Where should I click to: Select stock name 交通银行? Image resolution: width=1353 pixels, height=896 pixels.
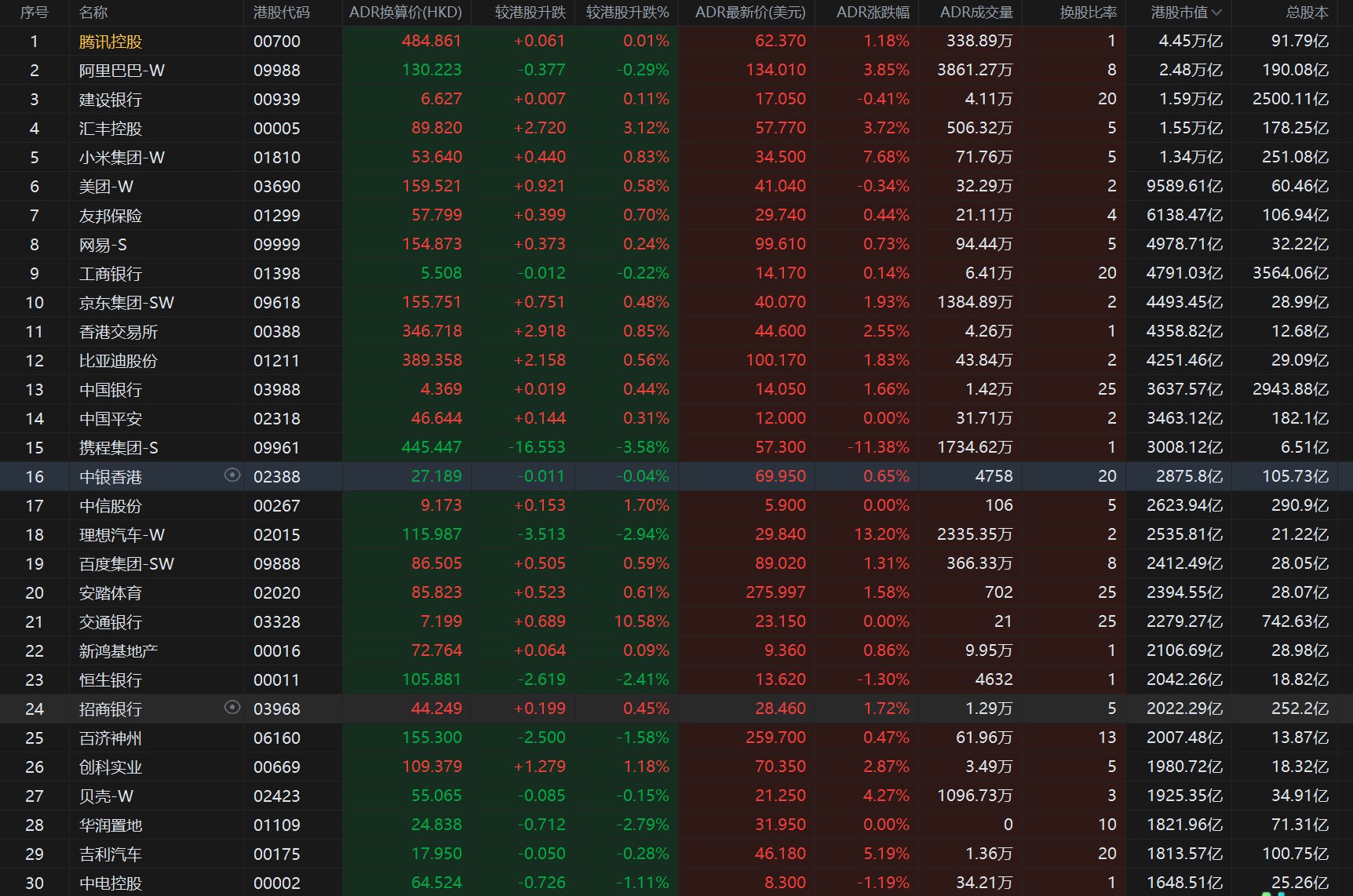111,622
